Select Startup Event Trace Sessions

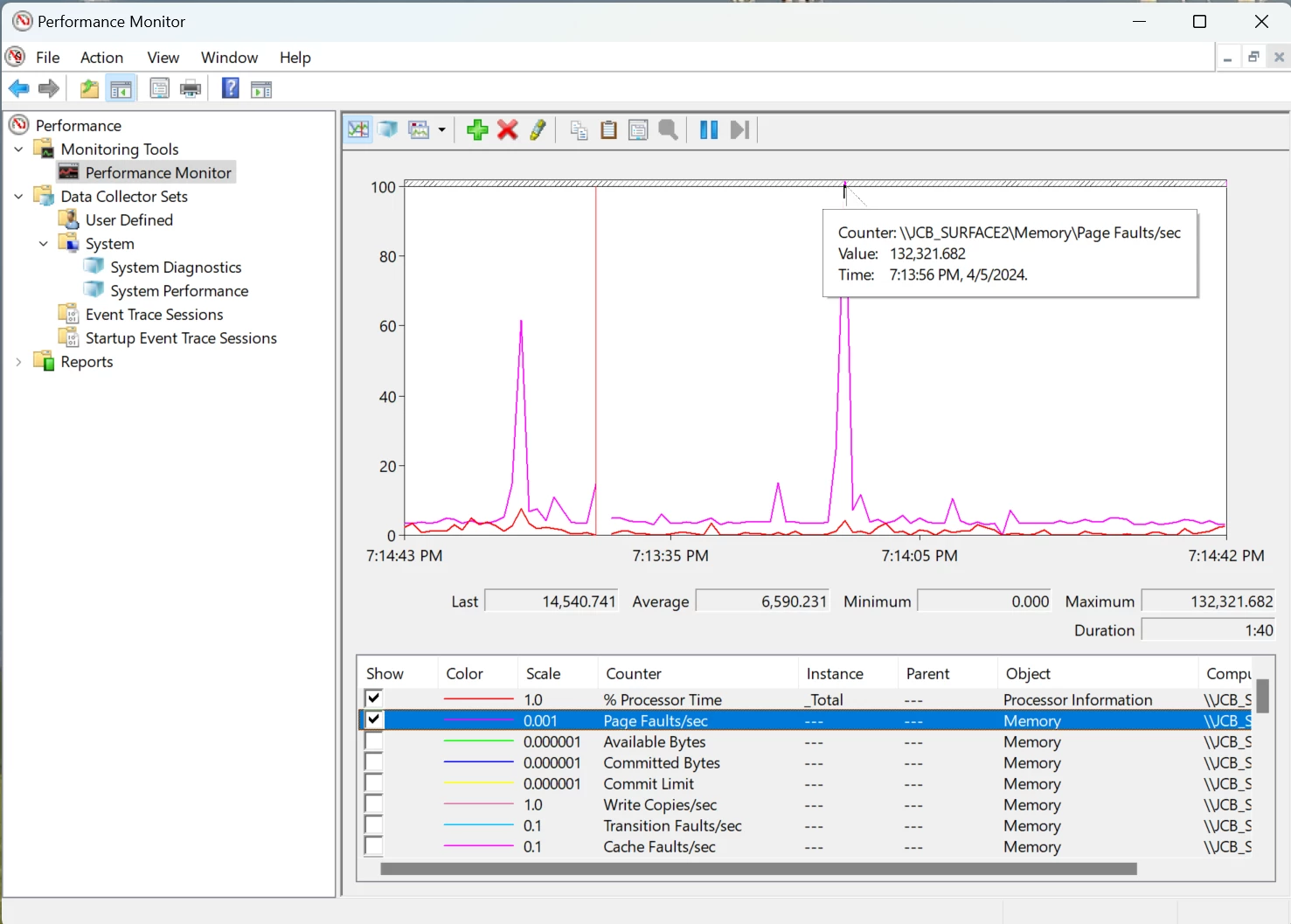pos(181,338)
